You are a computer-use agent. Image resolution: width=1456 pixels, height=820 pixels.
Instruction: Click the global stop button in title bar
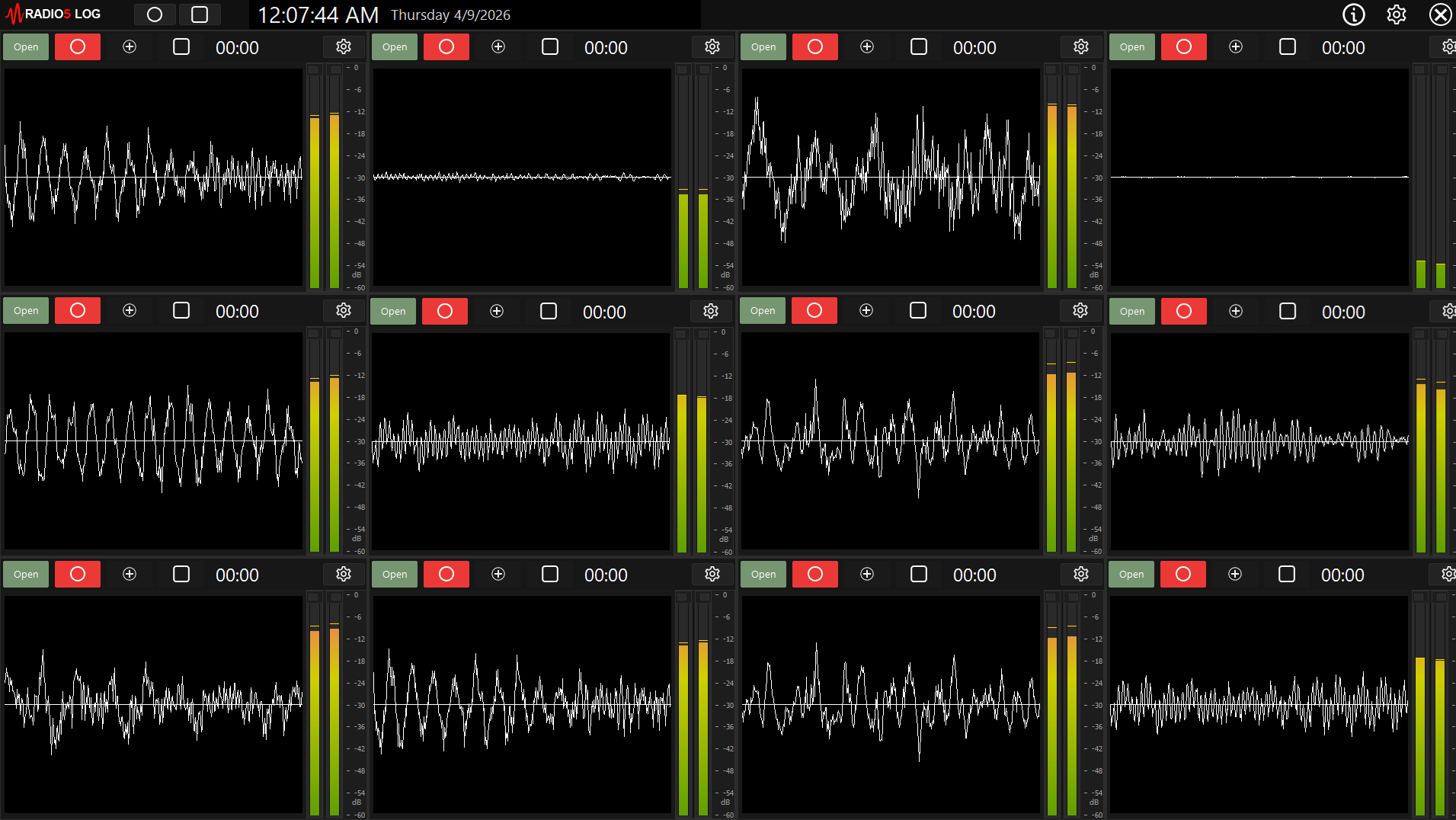pyautogui.click(x=200, y=14)
